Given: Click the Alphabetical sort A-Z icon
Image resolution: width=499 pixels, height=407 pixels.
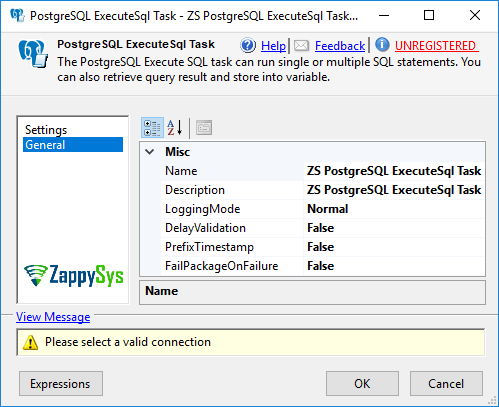Looking at the screenshot, I should point(175,128).
